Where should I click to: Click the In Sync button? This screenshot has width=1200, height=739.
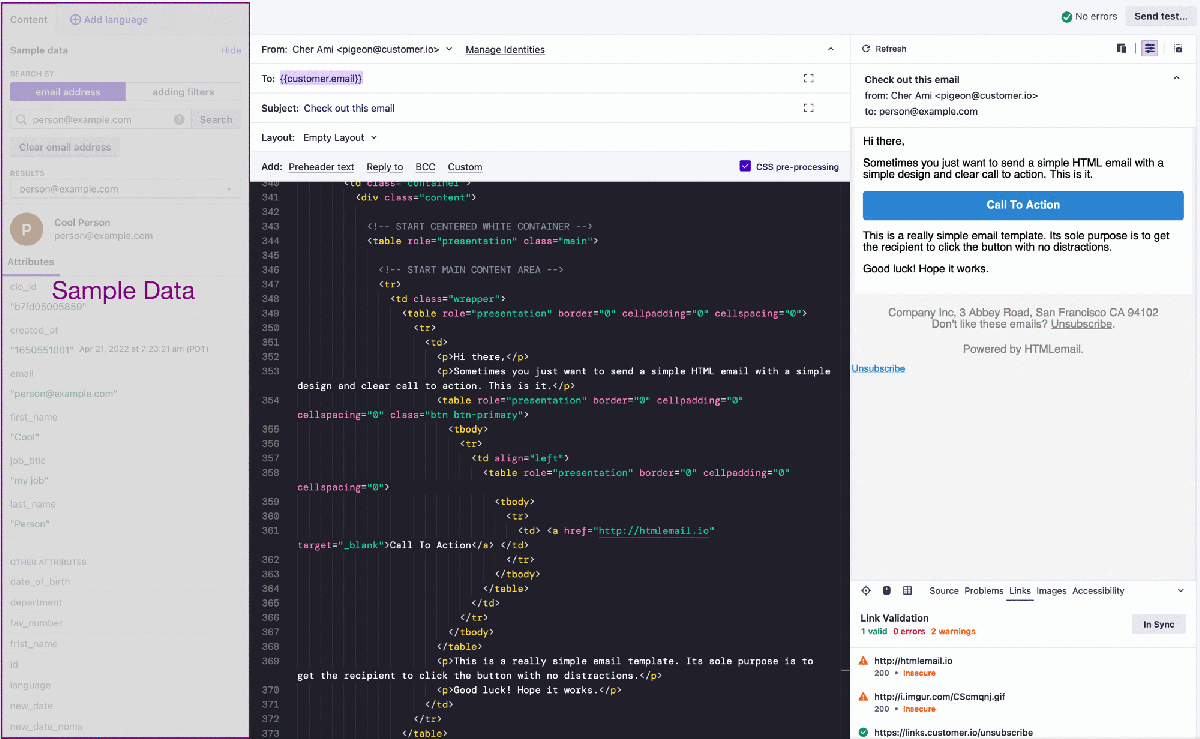tap(1159, 624)
